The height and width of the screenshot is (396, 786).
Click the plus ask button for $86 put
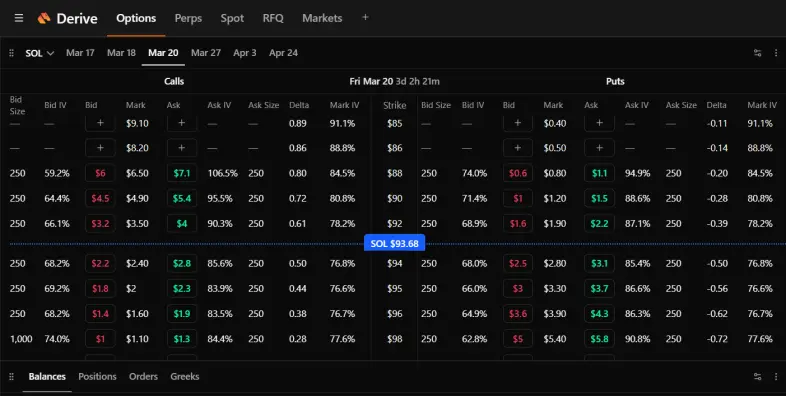pyautogui.click(x=599, y=148)
